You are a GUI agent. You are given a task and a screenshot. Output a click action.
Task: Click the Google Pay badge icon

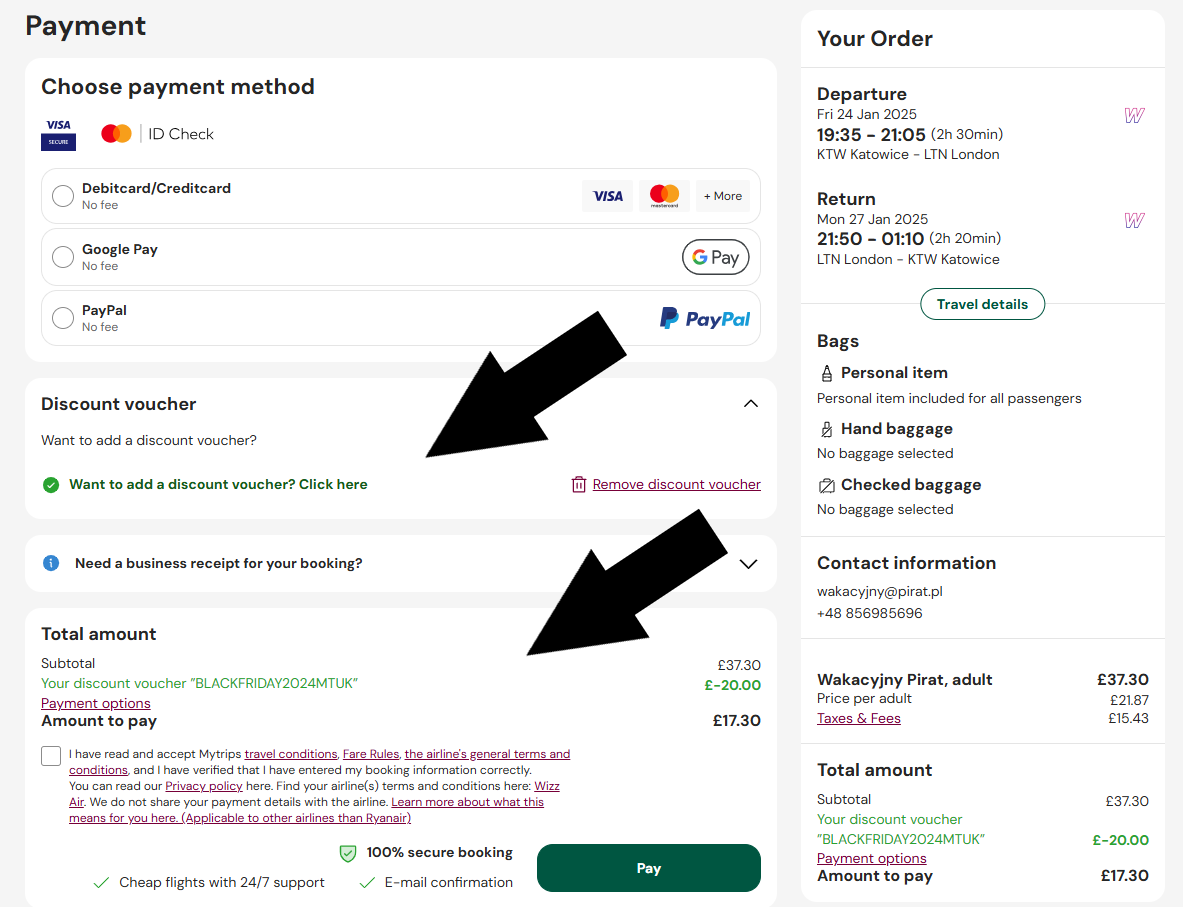(x=715, y=257)
